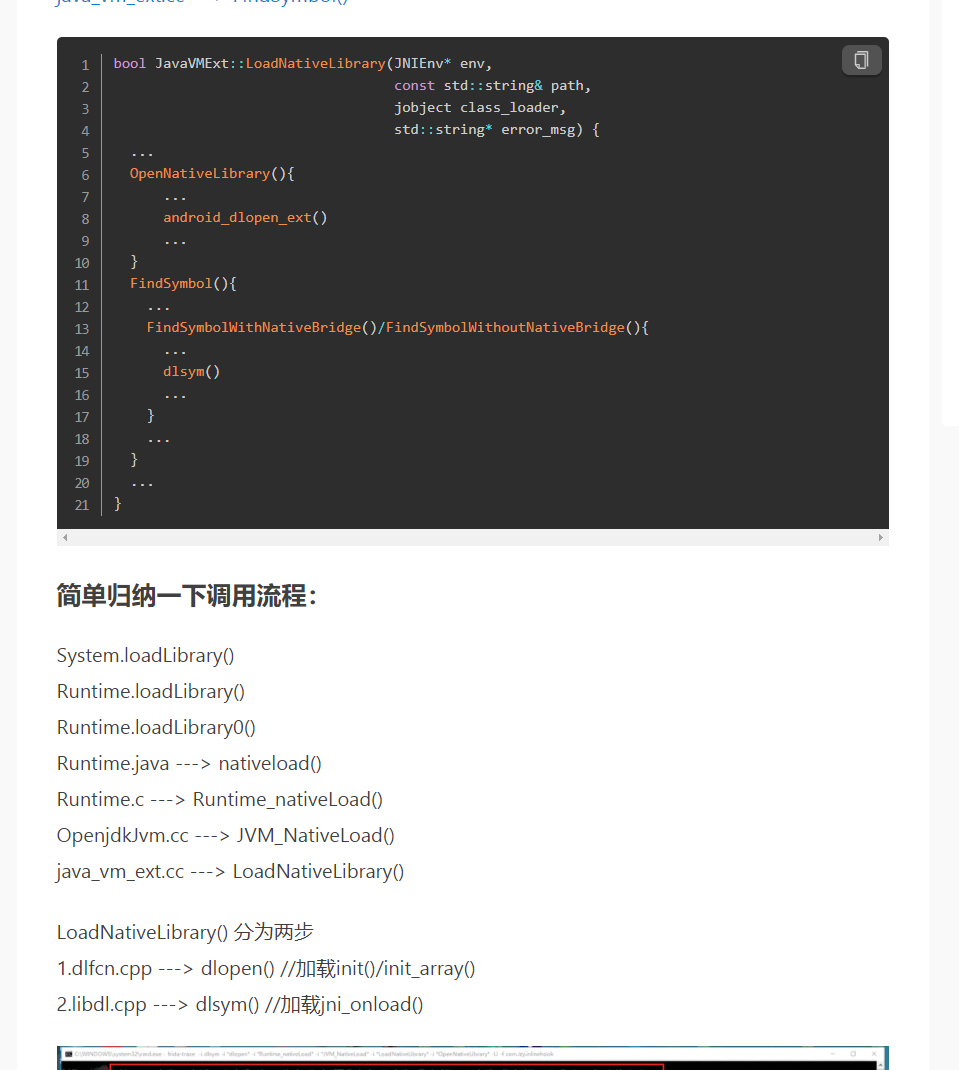Click line number 1 in code gutter
Screen dimensions: 959x1070
tap(85, 64)
